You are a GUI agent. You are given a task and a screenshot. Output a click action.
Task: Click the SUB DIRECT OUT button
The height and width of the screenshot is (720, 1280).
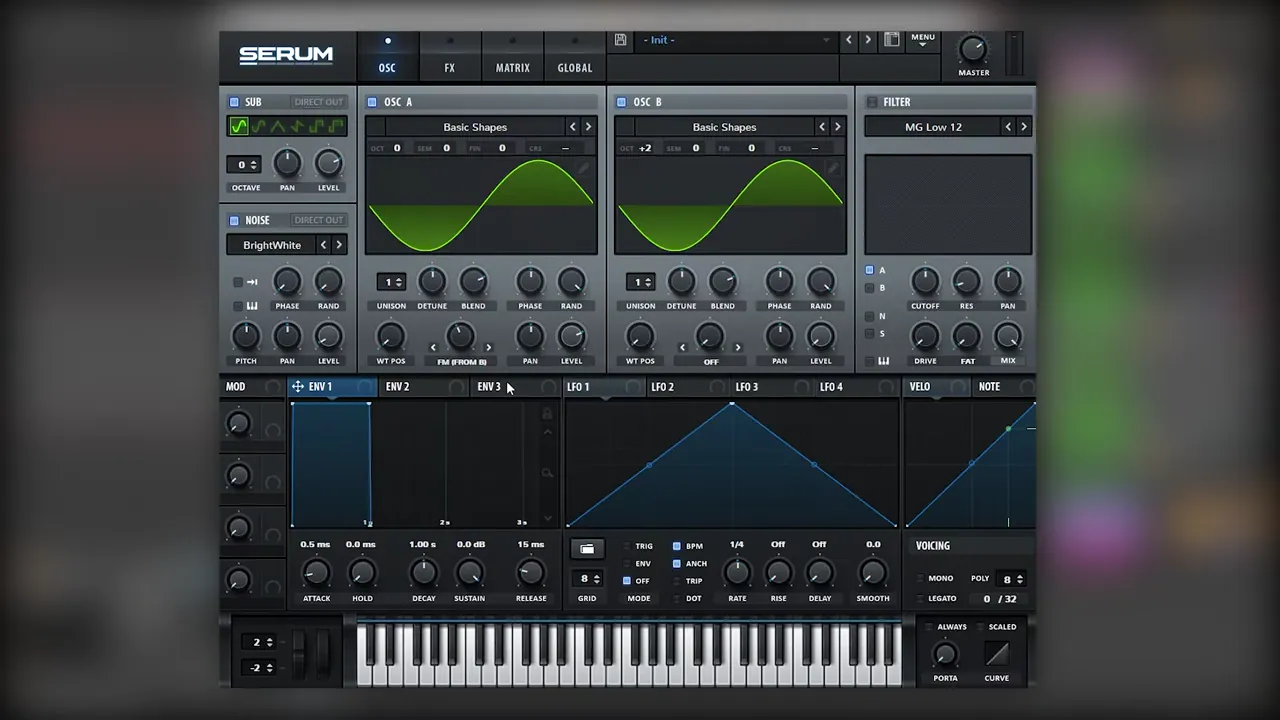[319, 102]
